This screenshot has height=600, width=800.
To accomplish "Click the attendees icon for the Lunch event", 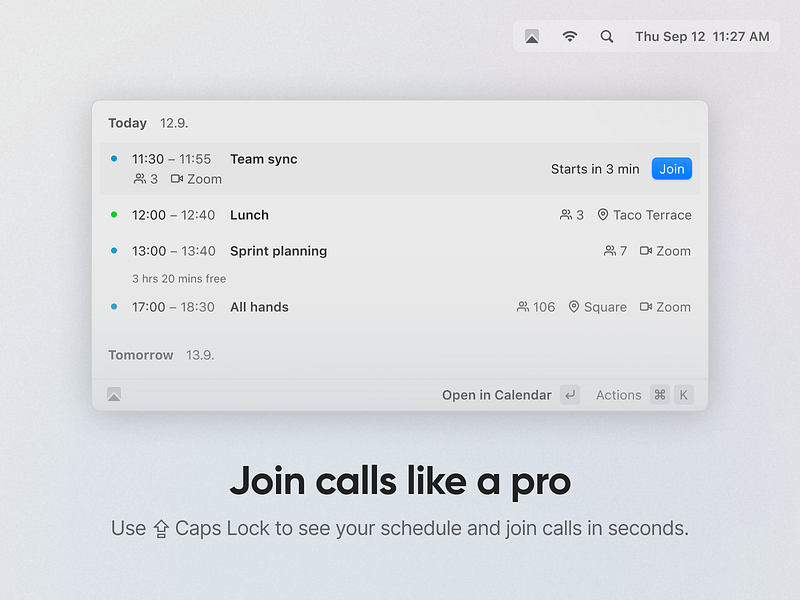I will tap(565, 215).
